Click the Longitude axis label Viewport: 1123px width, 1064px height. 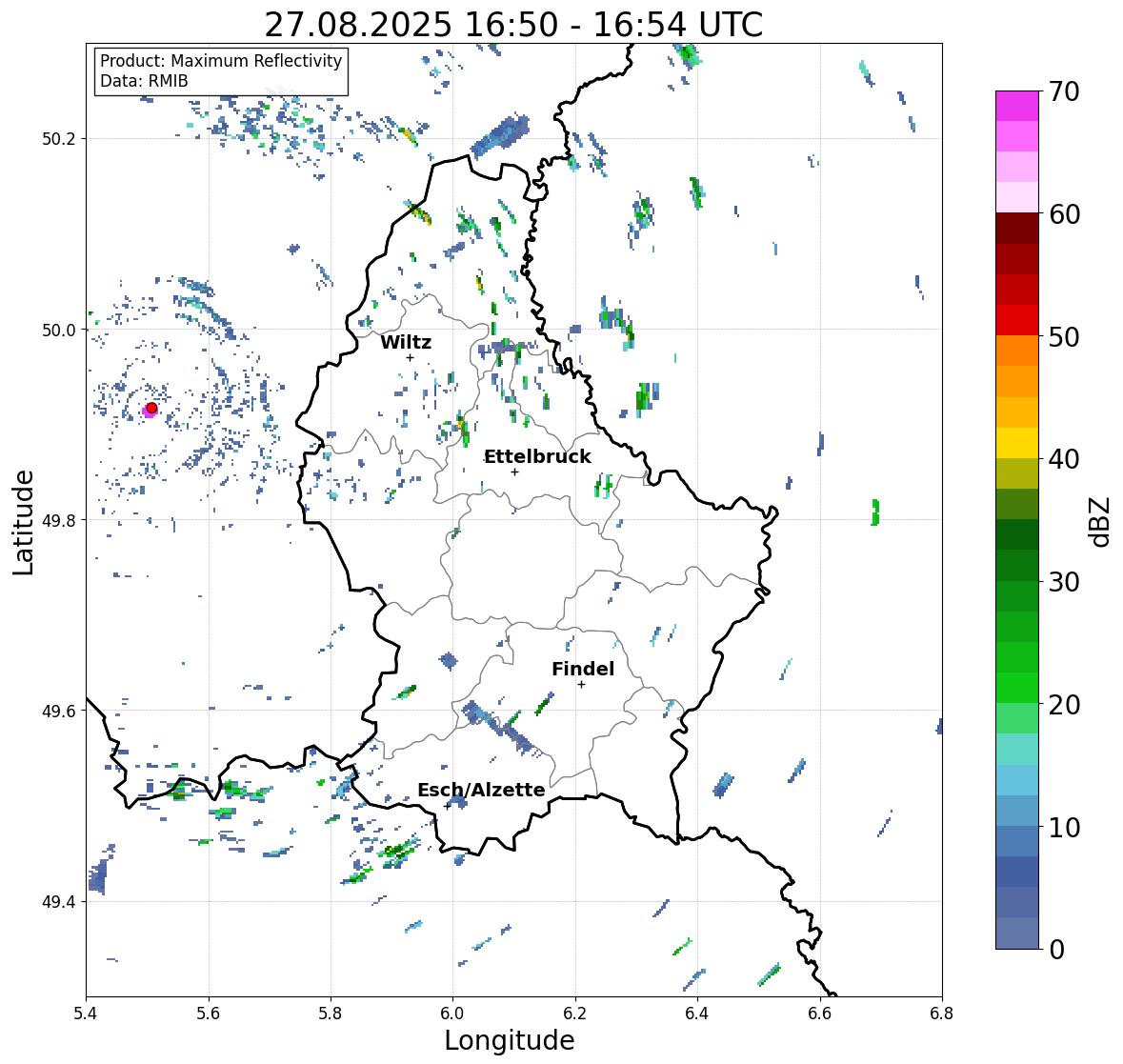[x=510, y=1040]
